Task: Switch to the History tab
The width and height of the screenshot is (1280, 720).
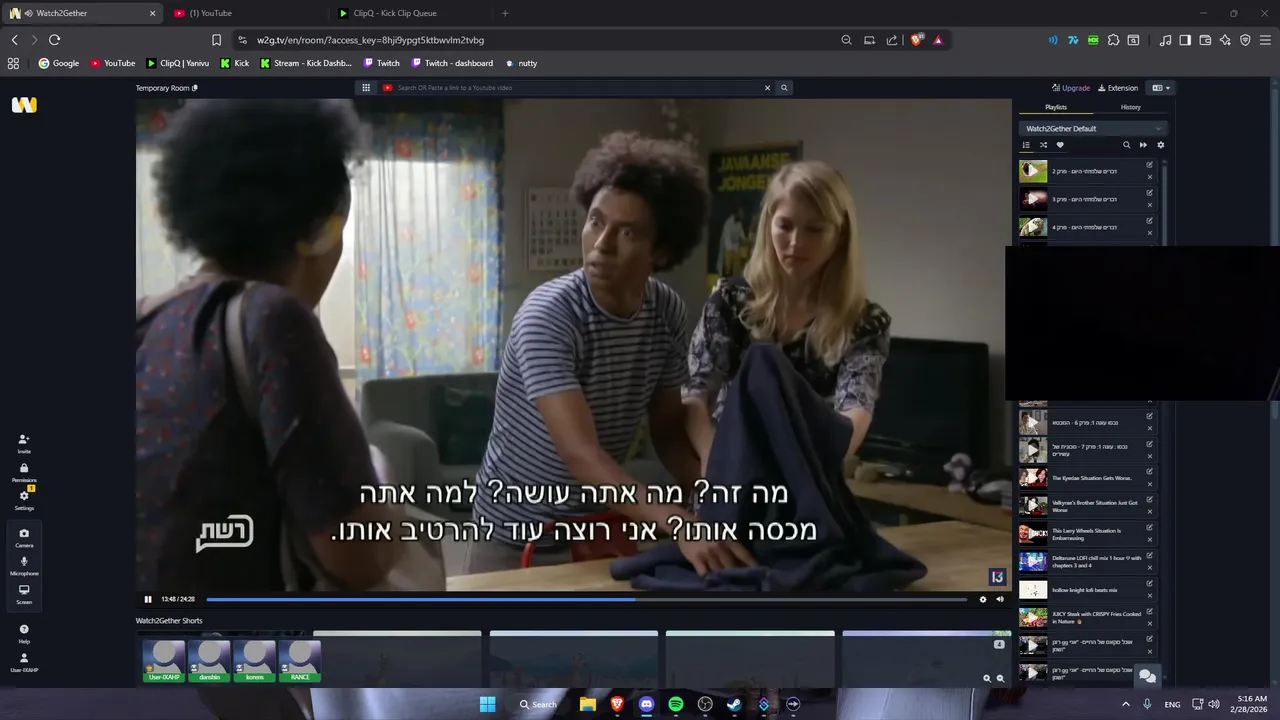Action: pyautogui.click(x=1130, y=107)
